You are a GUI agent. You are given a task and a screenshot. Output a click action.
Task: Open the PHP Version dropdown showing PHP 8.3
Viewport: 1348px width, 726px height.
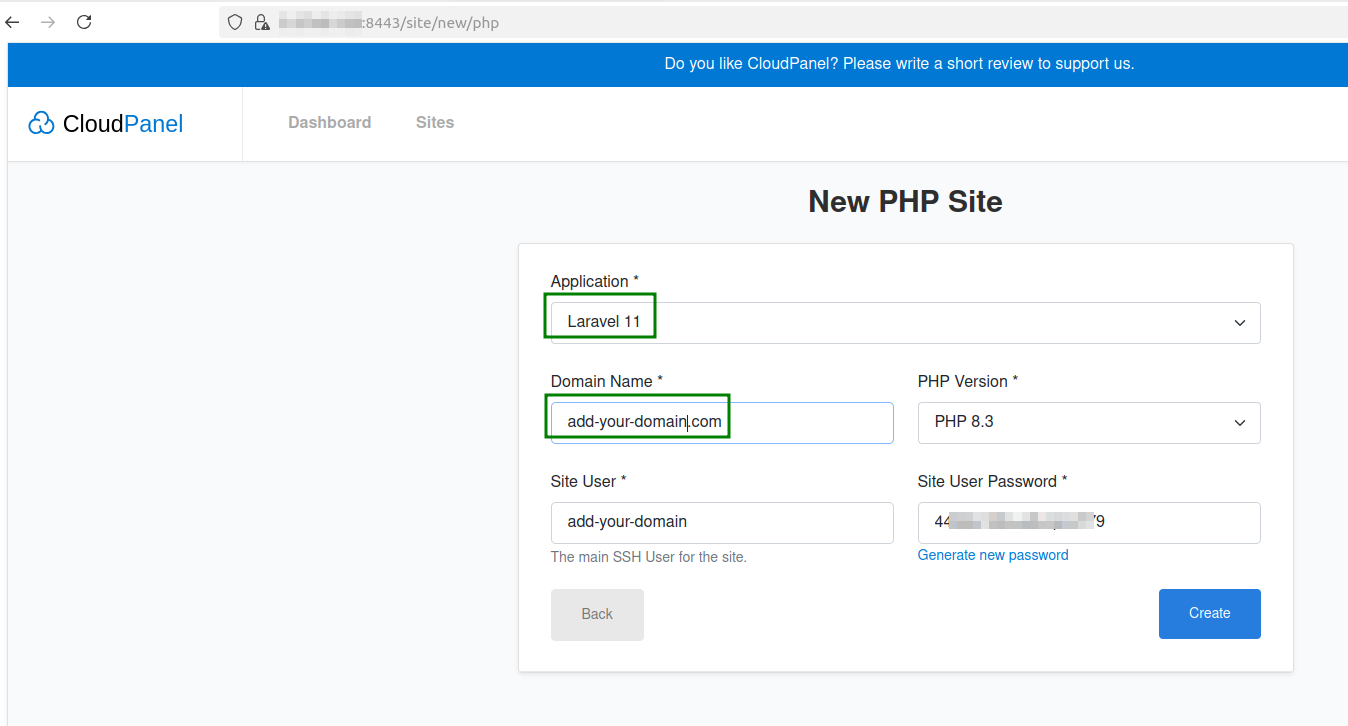[x=1089, y=423]
